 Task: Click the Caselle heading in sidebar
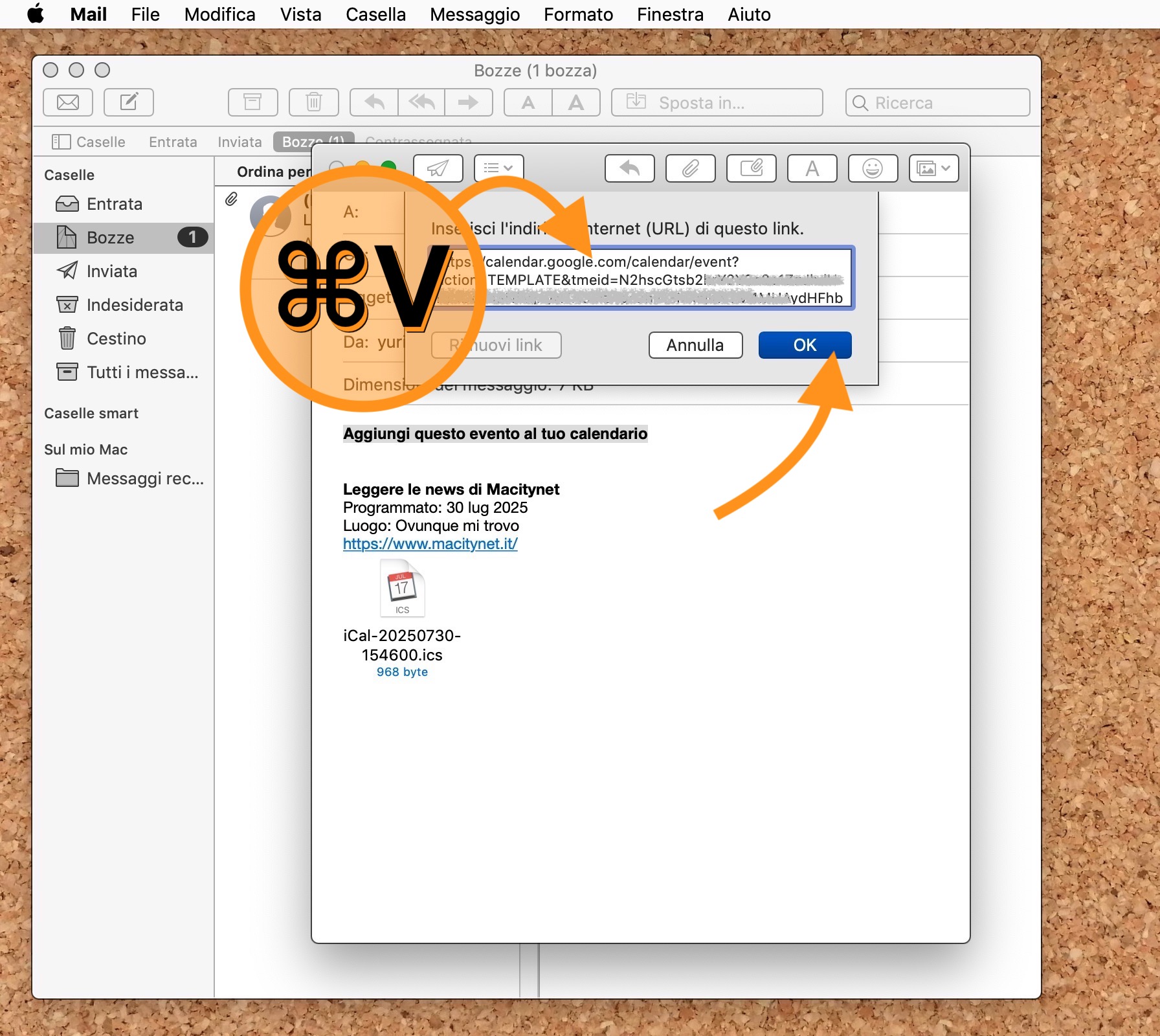(69, 175)
